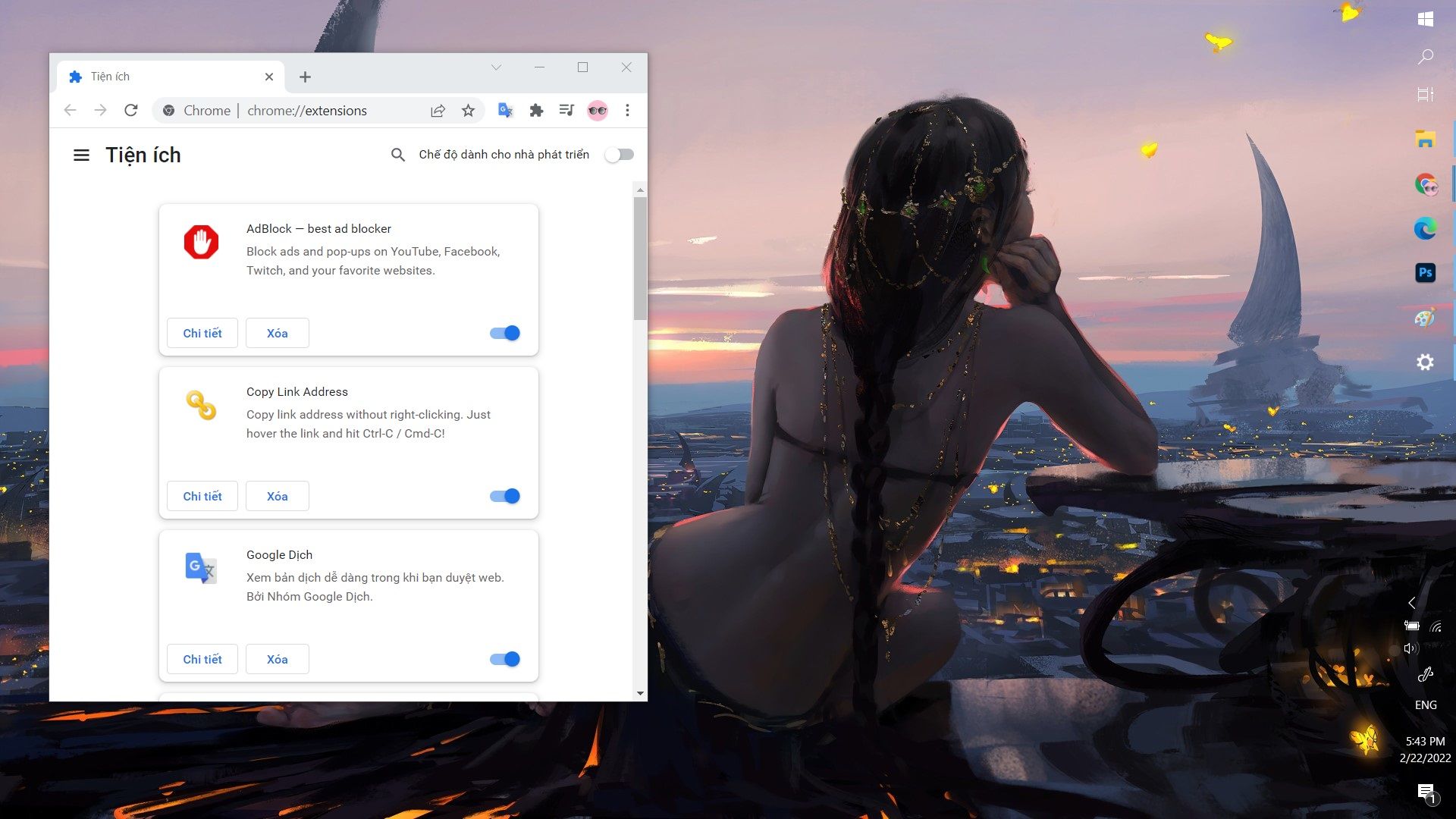Viewport: 1456px width, 819px height.
Task: Expand the tab search dropdown arrow
Action: point(496,67)
